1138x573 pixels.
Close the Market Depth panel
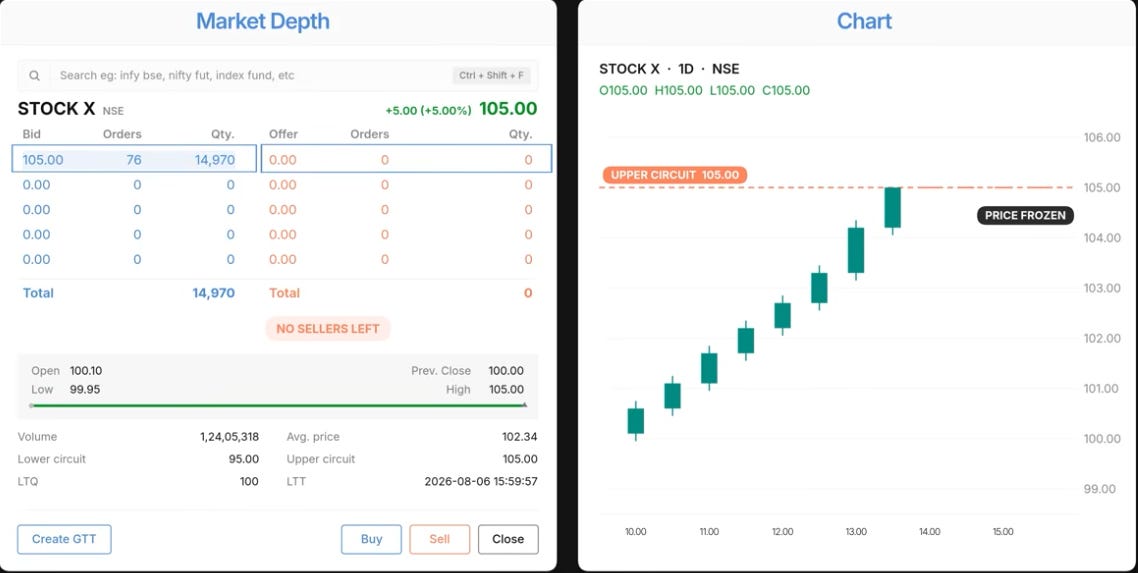click(508, 539)
